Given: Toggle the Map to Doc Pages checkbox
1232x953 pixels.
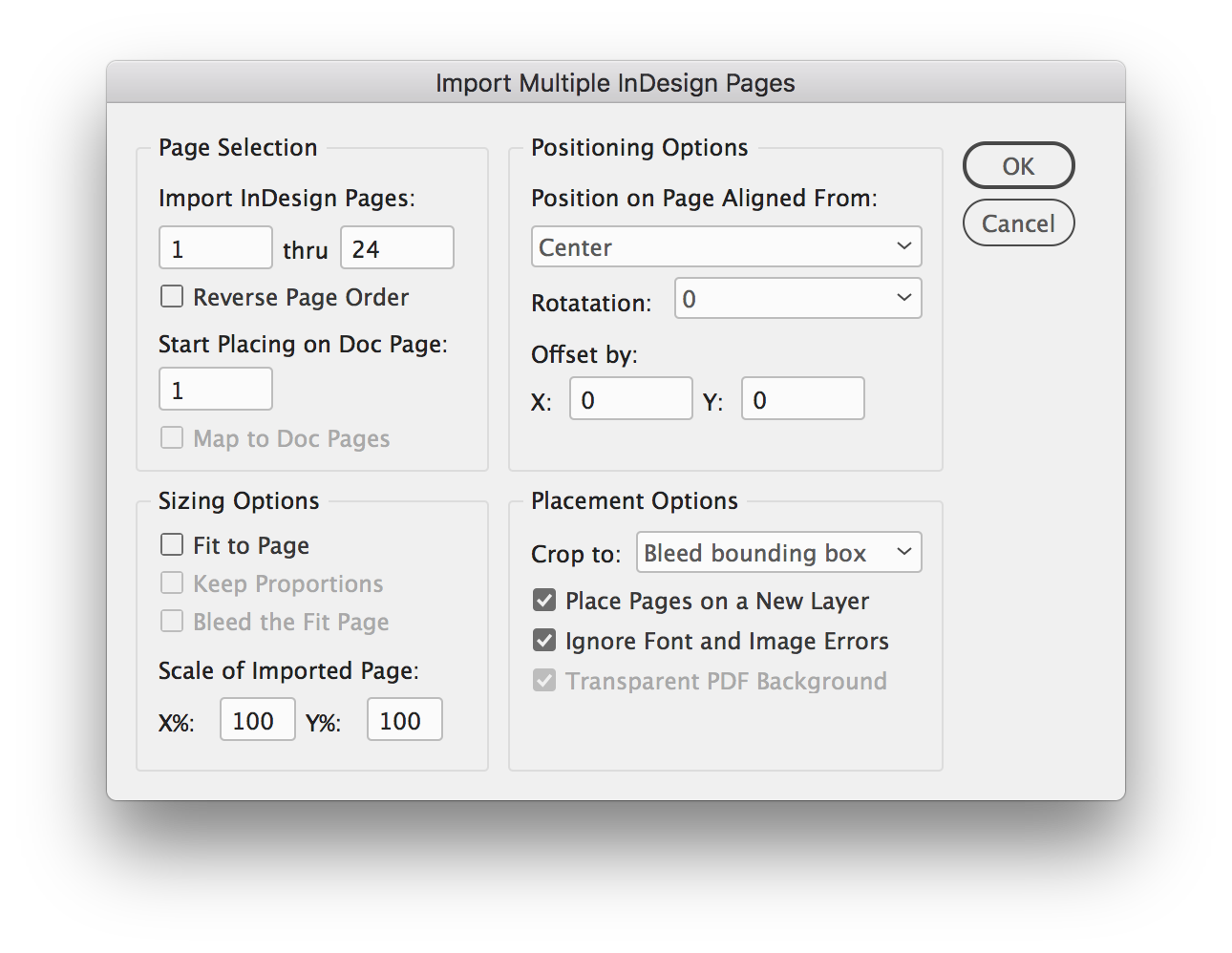Looking at the screenshot, I should (172, 438).
